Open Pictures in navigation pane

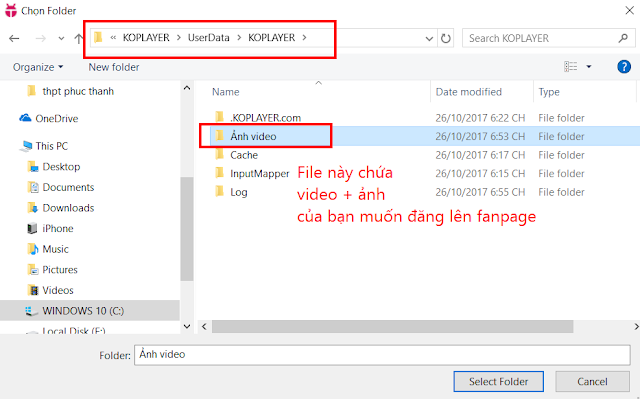coord(60,270)
